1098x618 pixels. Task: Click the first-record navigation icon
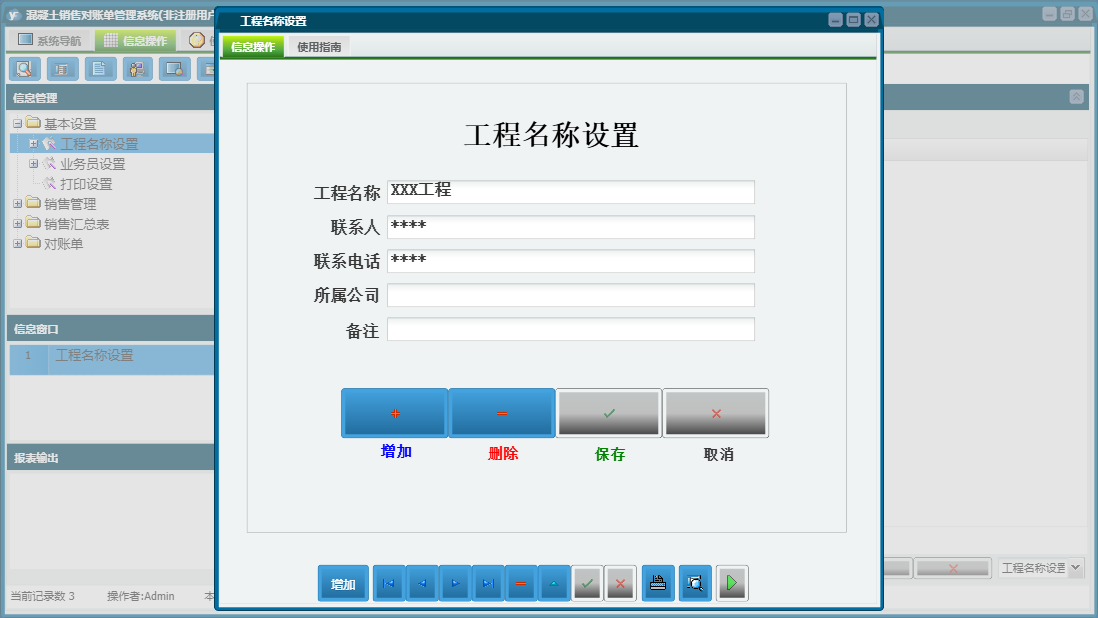(x=388, y=583)
